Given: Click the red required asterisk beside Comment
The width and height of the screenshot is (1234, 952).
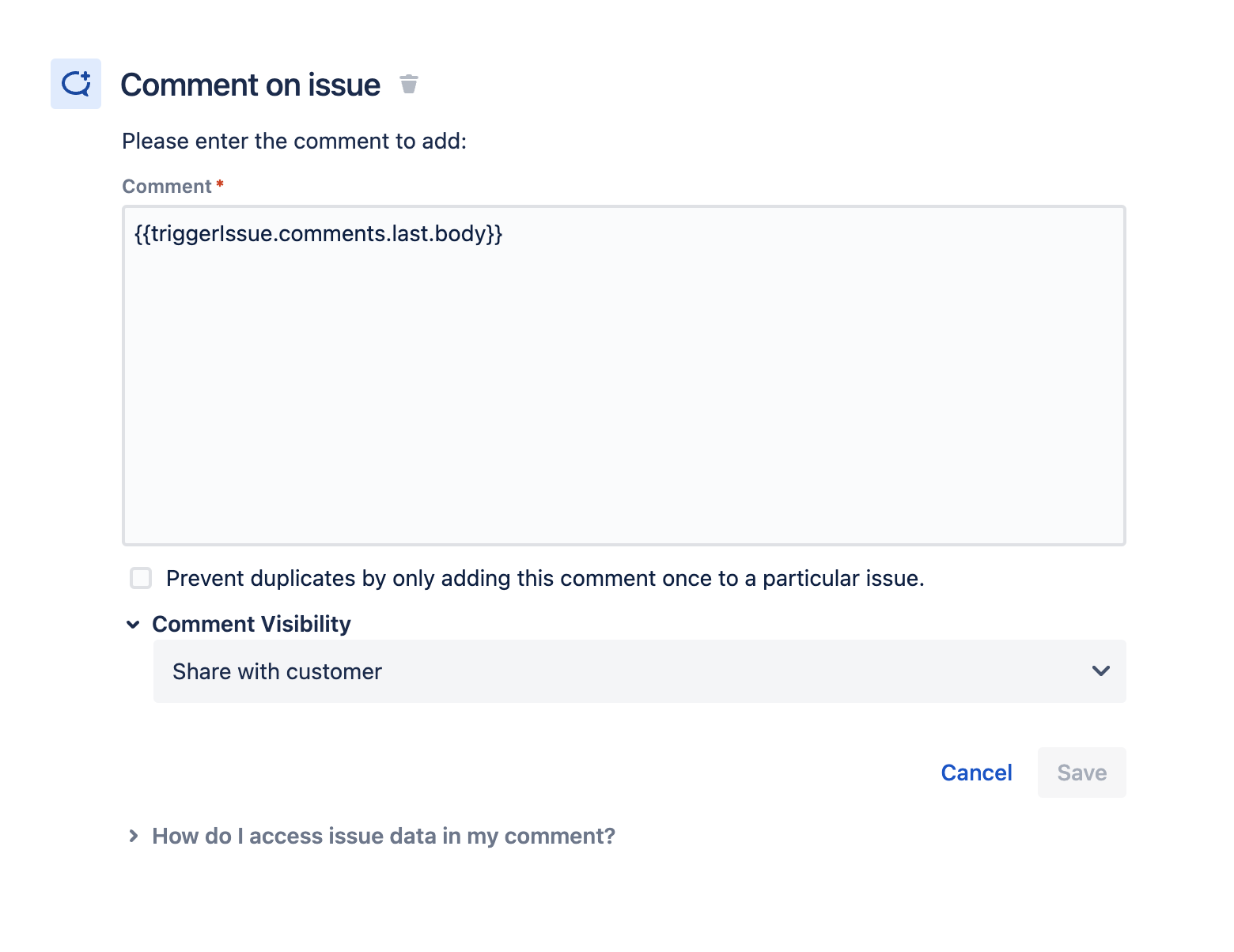Looking at the screenshot, I should tap(220, 184).
